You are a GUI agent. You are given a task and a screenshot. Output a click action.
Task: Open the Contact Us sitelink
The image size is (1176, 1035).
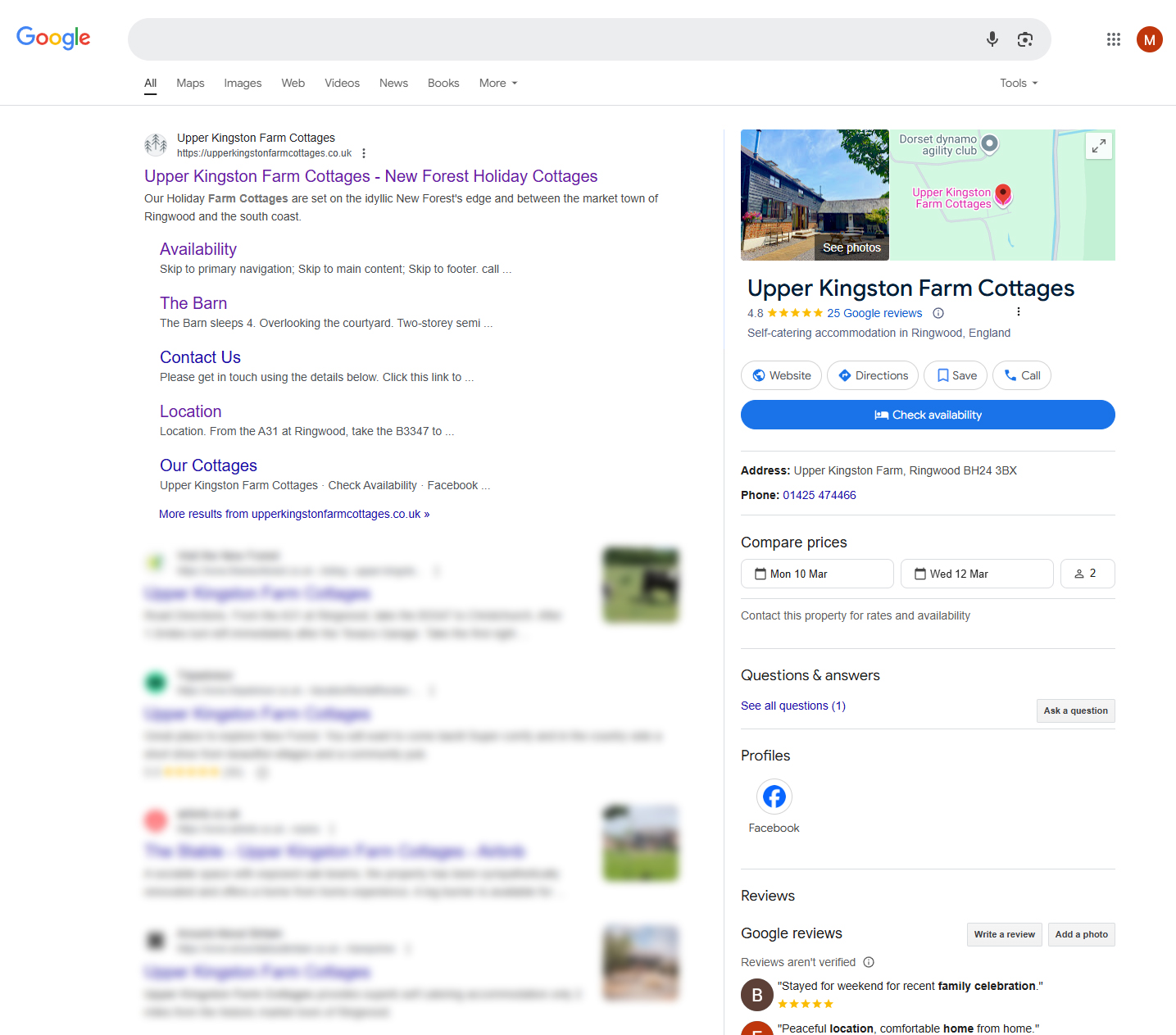(200, 357)
